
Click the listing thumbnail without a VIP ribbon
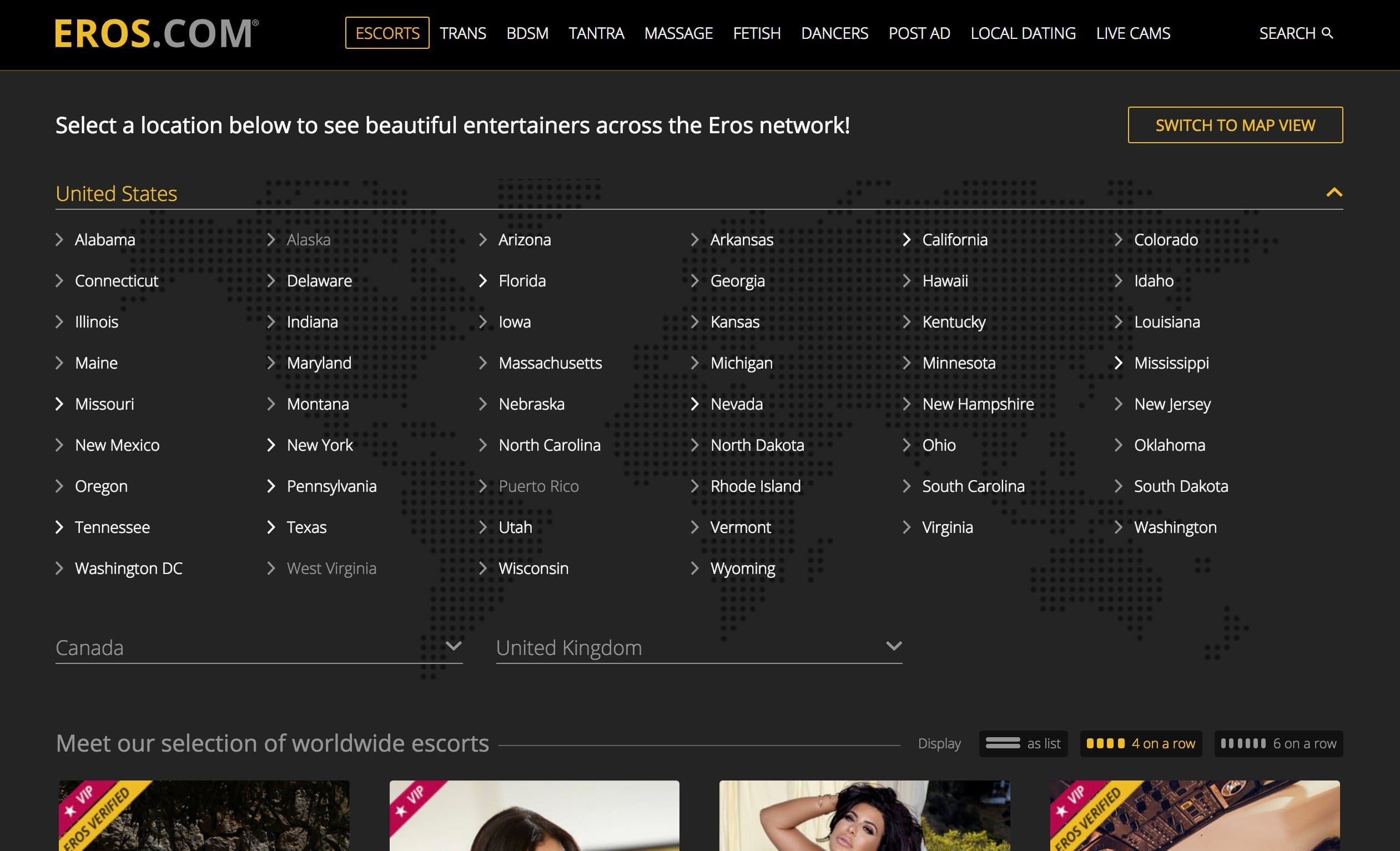[864, 816]
